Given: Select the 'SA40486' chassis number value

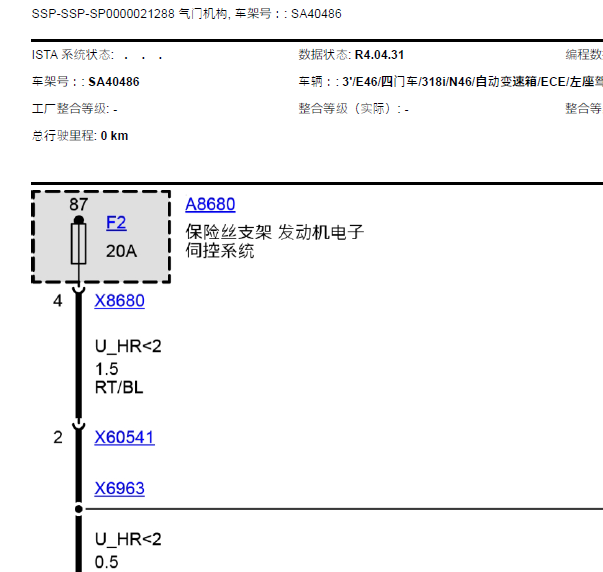Looking at the screenshot, I should 114,82.
